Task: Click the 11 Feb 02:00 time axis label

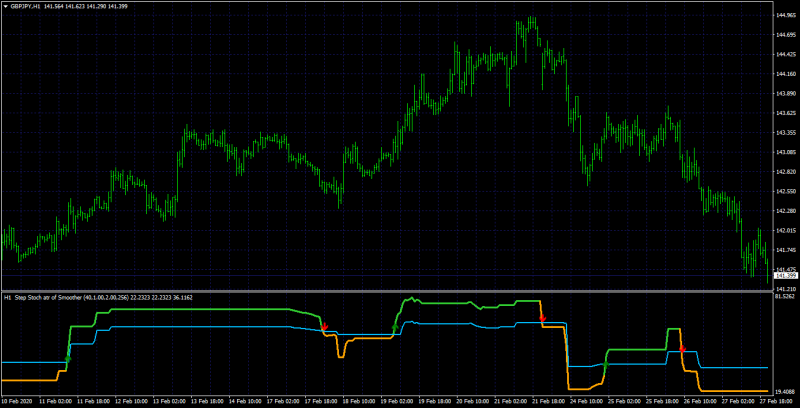Action: (56, 402)
